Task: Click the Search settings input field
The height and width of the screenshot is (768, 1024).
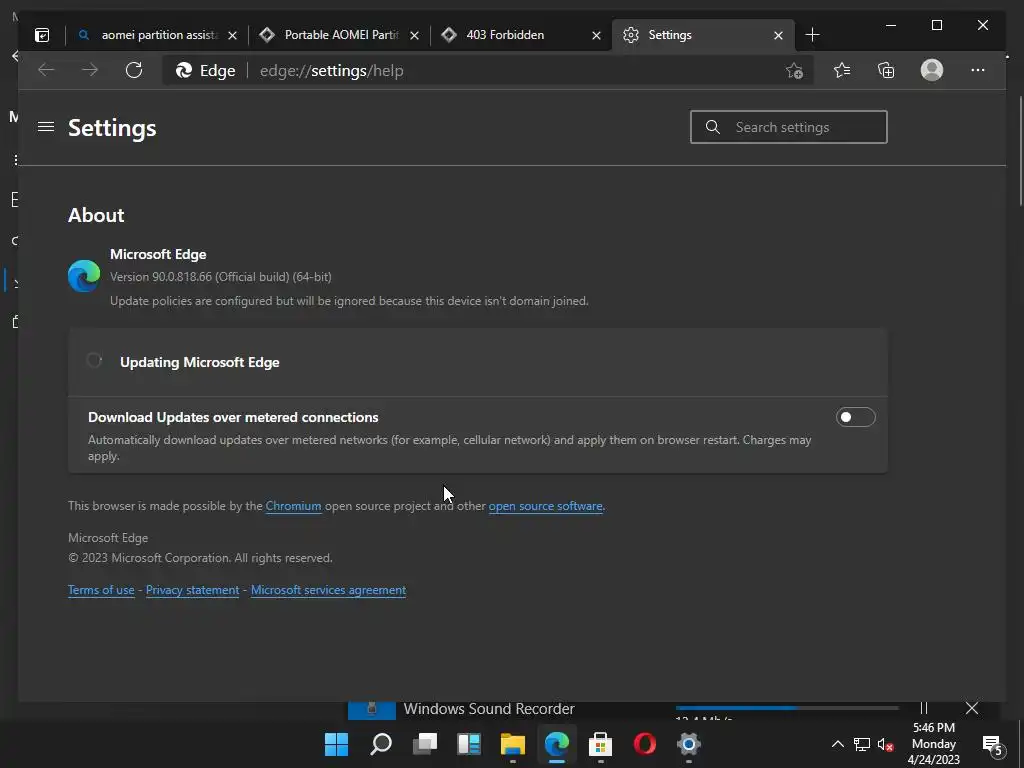Action: tap(788, 127)
